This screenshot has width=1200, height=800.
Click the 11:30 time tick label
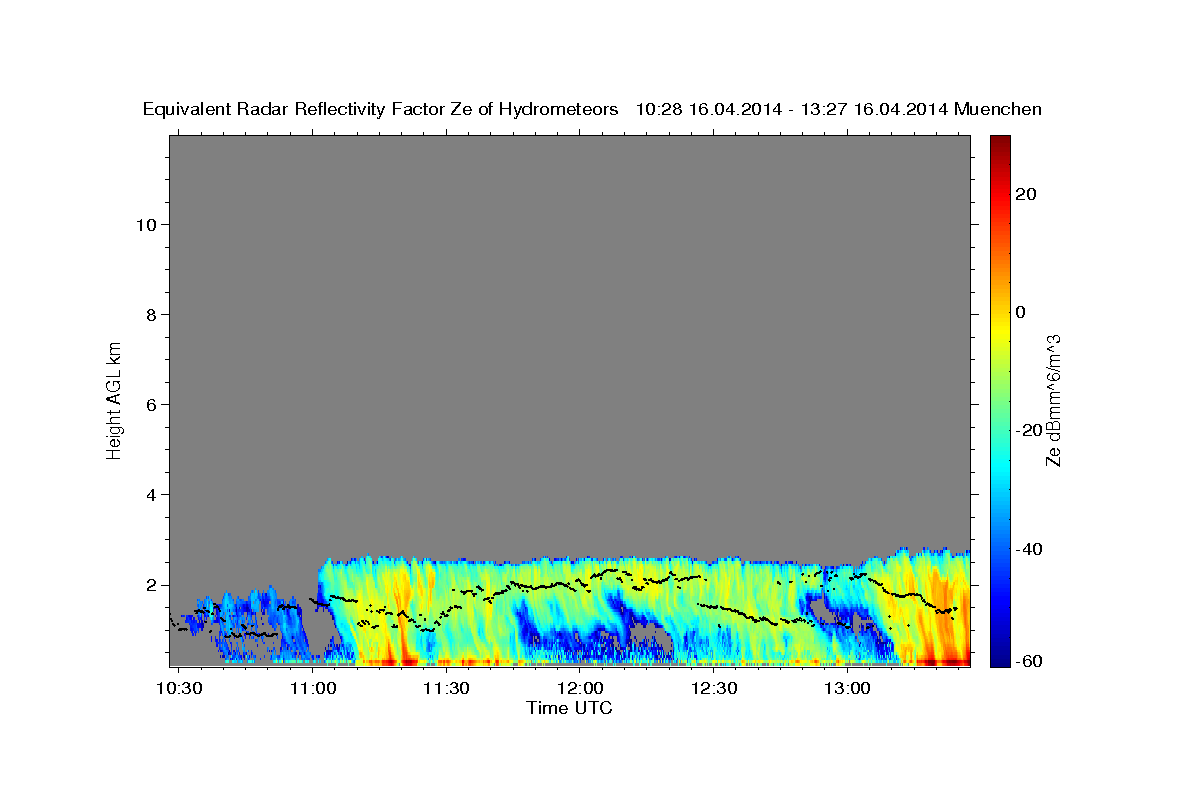[446, 689]
